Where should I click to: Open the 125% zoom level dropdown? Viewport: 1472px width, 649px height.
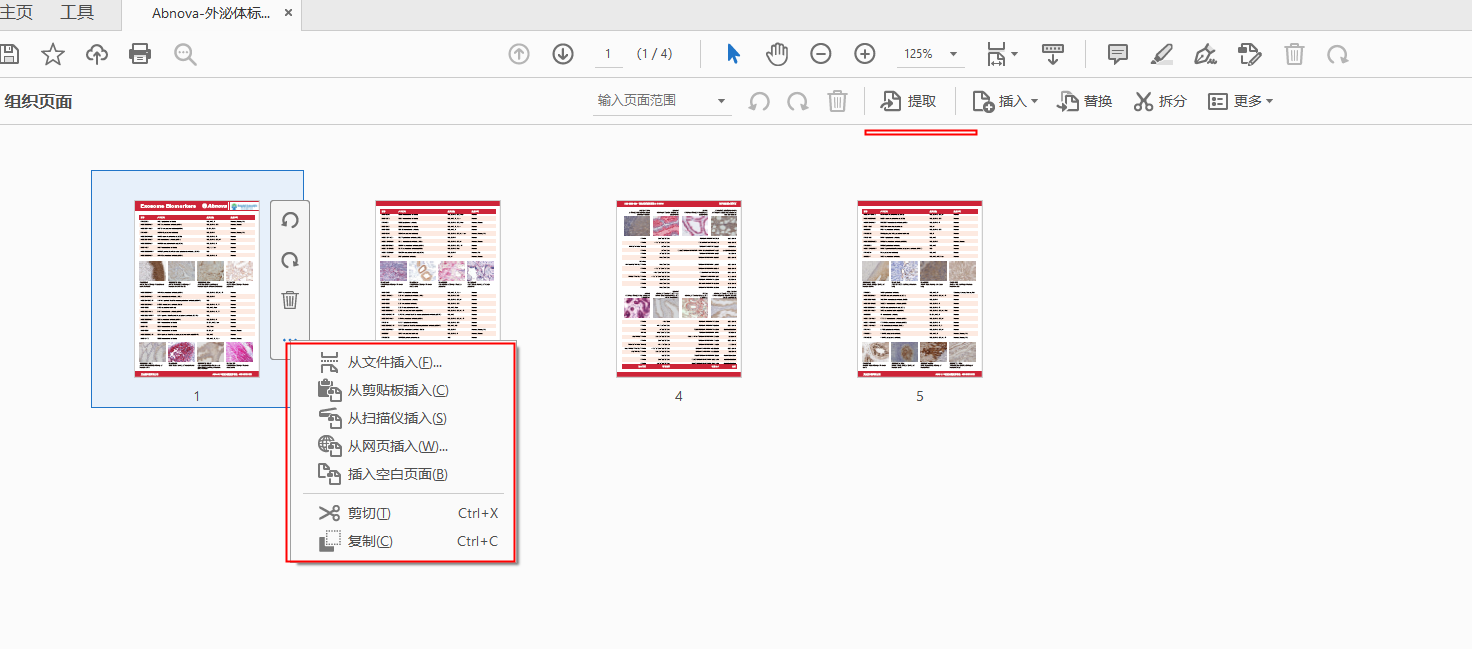[x=953, y=54]
